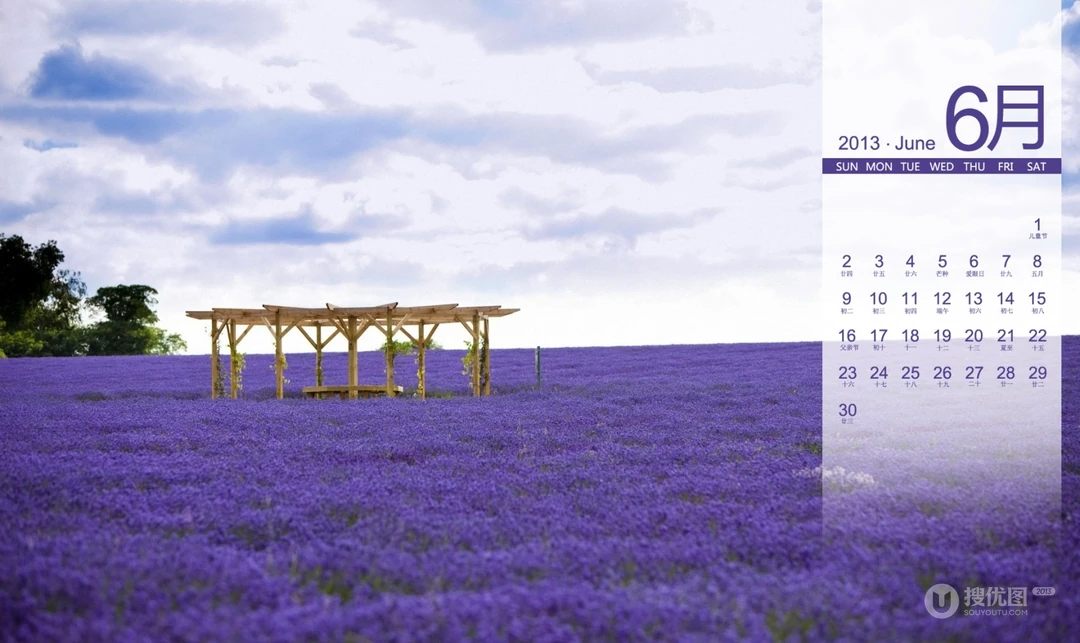Screen dimensions: 1080x643
Task: Choose date 15 in the calendar
Action: click(1037, 302)
